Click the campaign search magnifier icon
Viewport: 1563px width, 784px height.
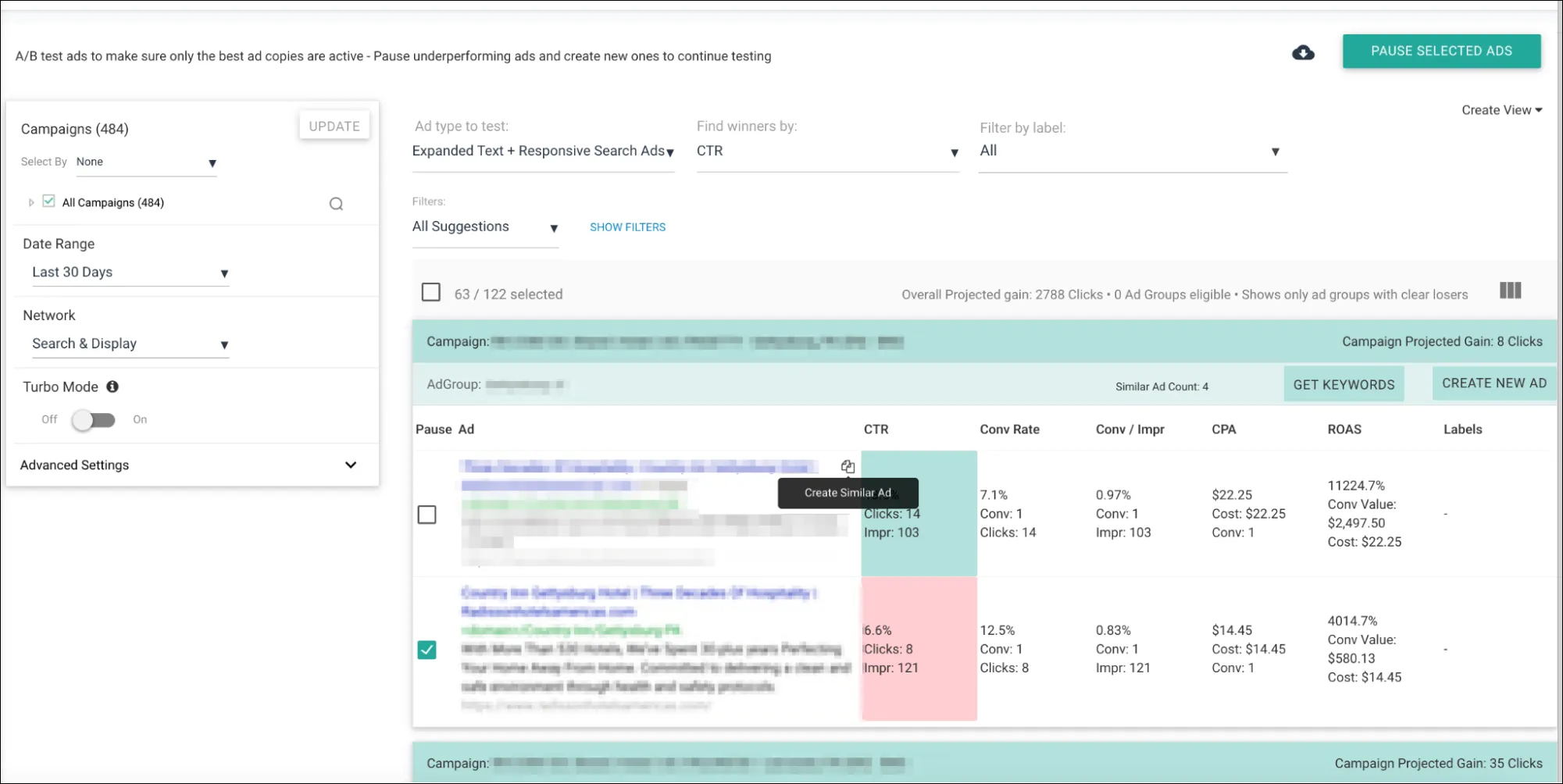336,204
